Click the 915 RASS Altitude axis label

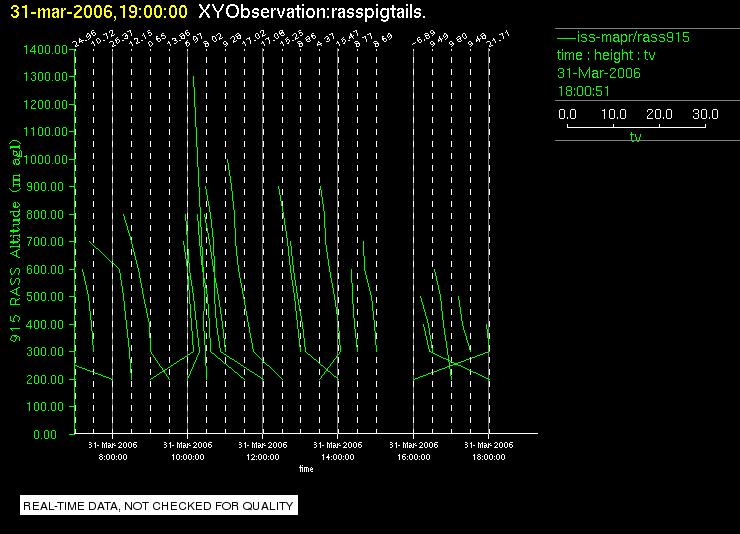pyautogui.click(x=15, y=241)
